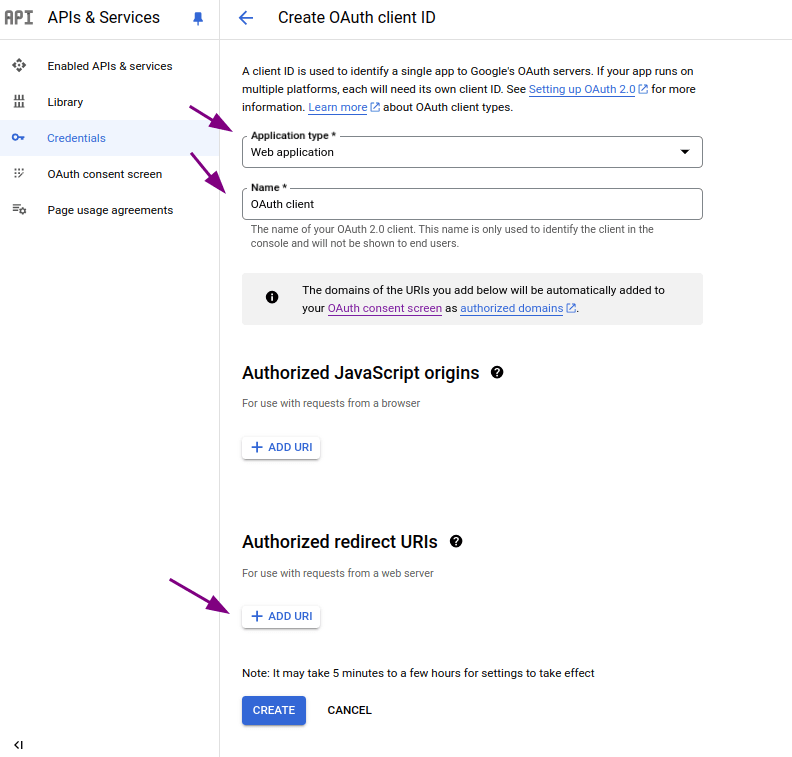Add URI under Authorized redirect URIs

281,616
